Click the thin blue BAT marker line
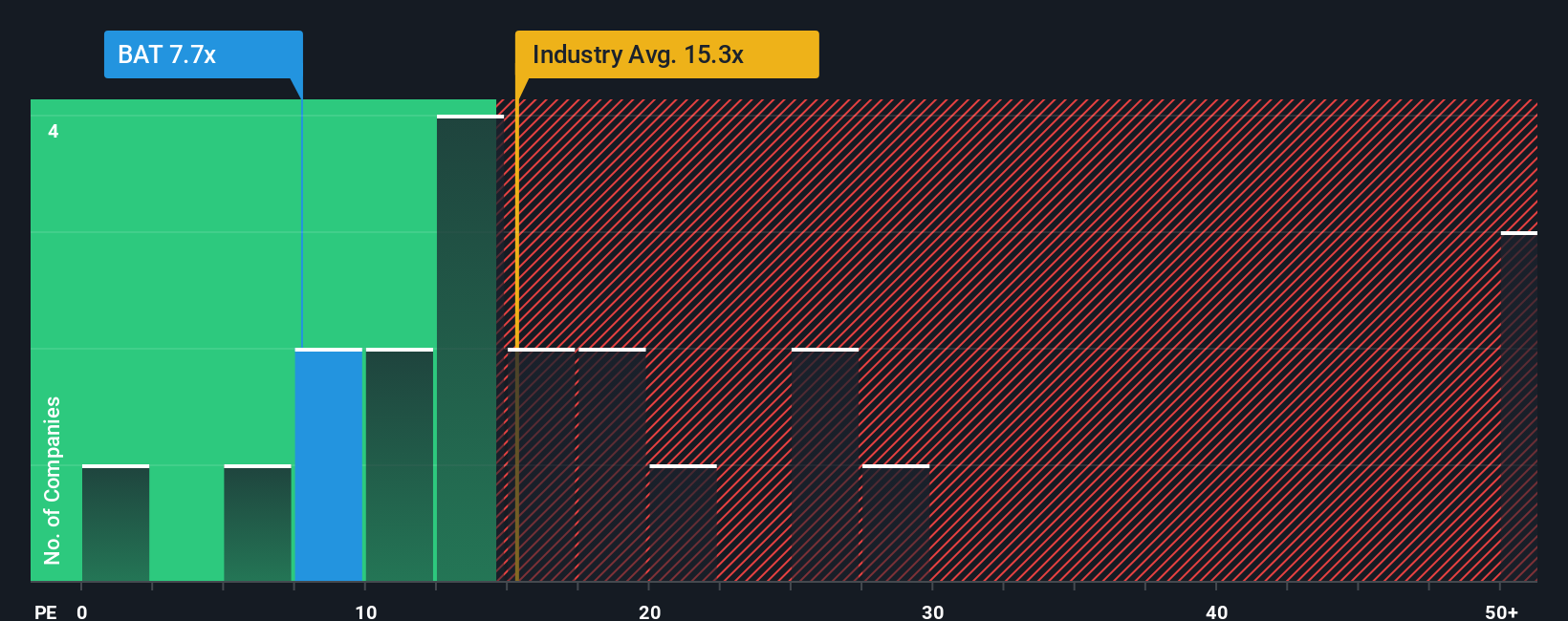The width and height of the screenshot is (1568, 621). [x=302, y=224]
